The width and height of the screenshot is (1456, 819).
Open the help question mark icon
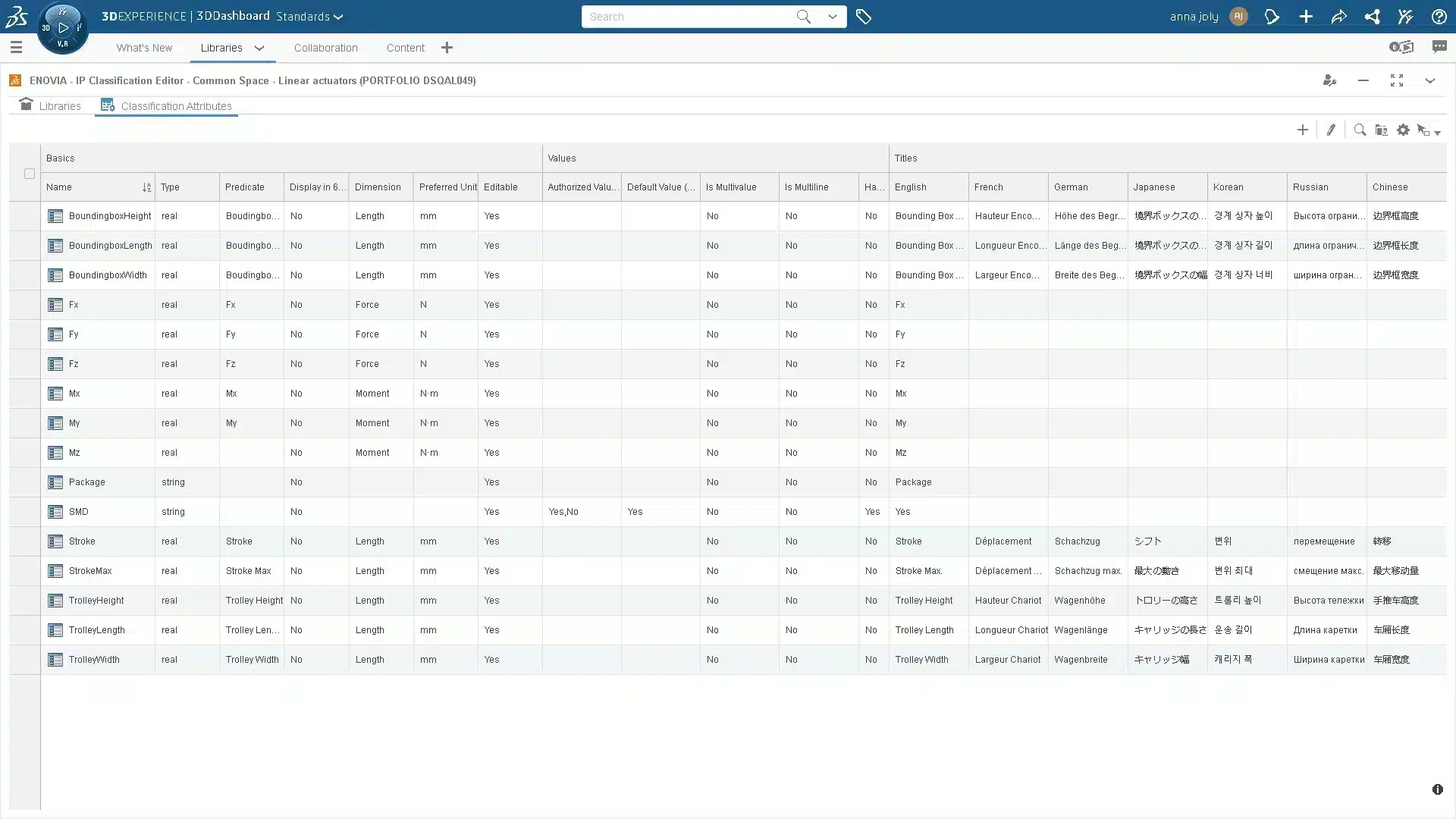pos(1439,16)
